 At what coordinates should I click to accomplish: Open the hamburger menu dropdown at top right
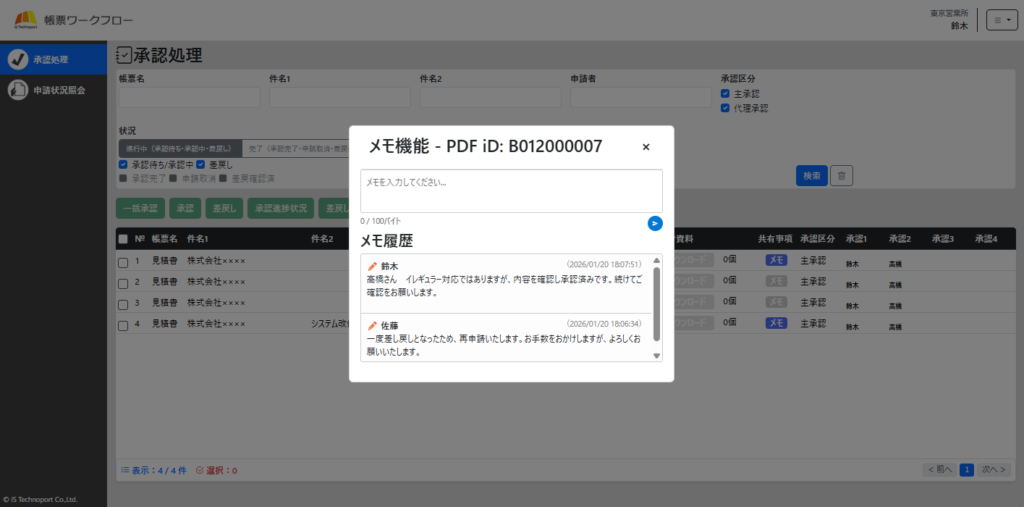(x=1001, y=20)
